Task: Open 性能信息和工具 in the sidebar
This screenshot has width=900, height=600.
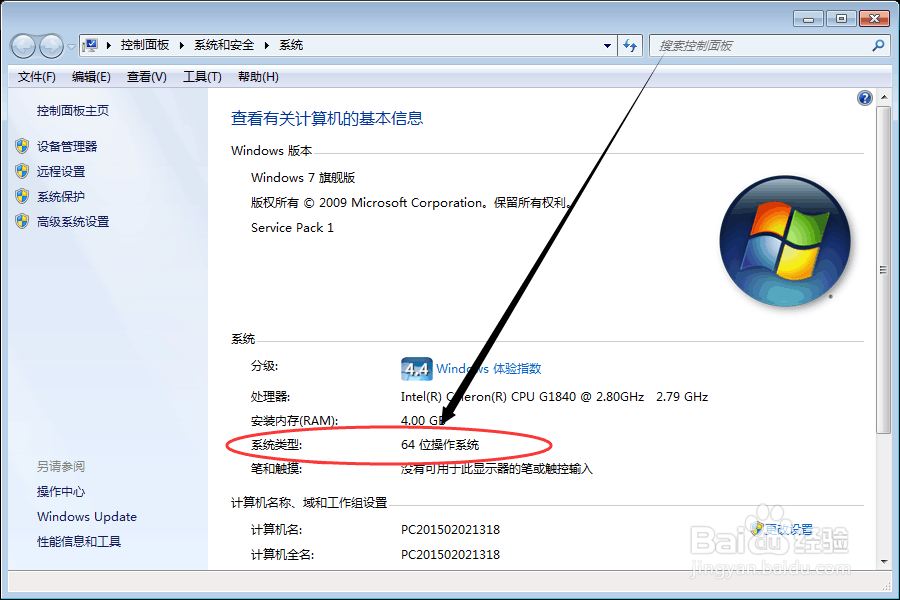Action: (79, 541)
